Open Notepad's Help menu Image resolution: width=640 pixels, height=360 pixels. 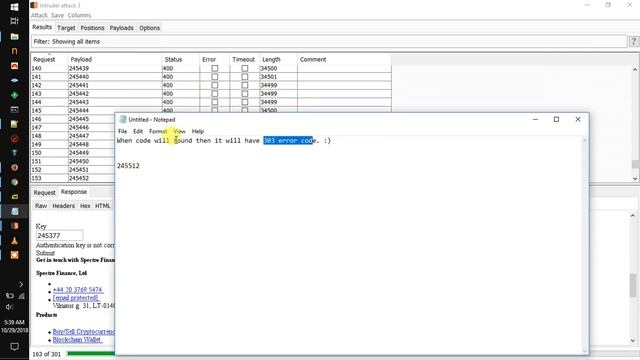point(198,131)
